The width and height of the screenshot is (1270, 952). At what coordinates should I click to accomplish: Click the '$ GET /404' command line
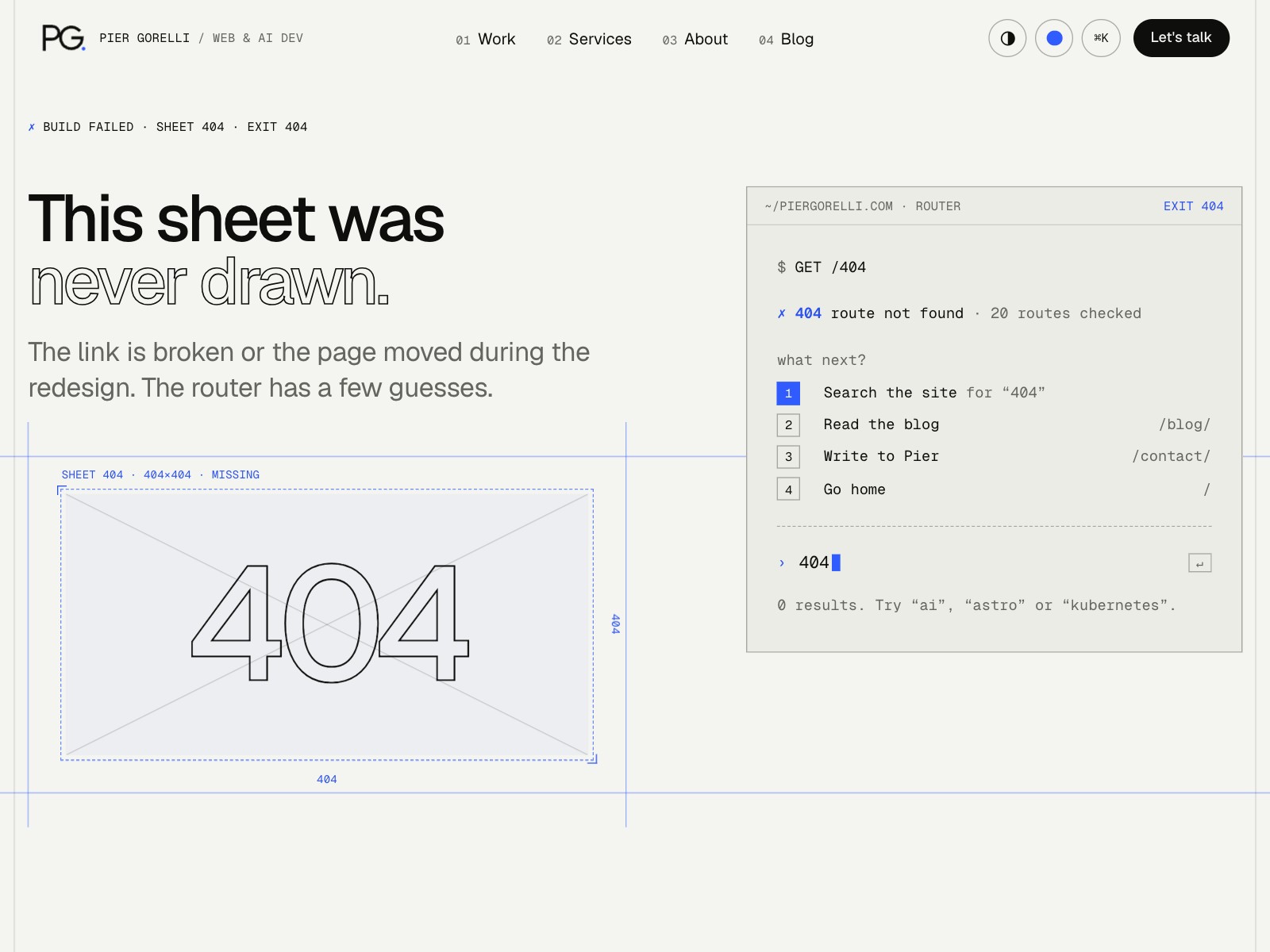[x=822, y=267]
